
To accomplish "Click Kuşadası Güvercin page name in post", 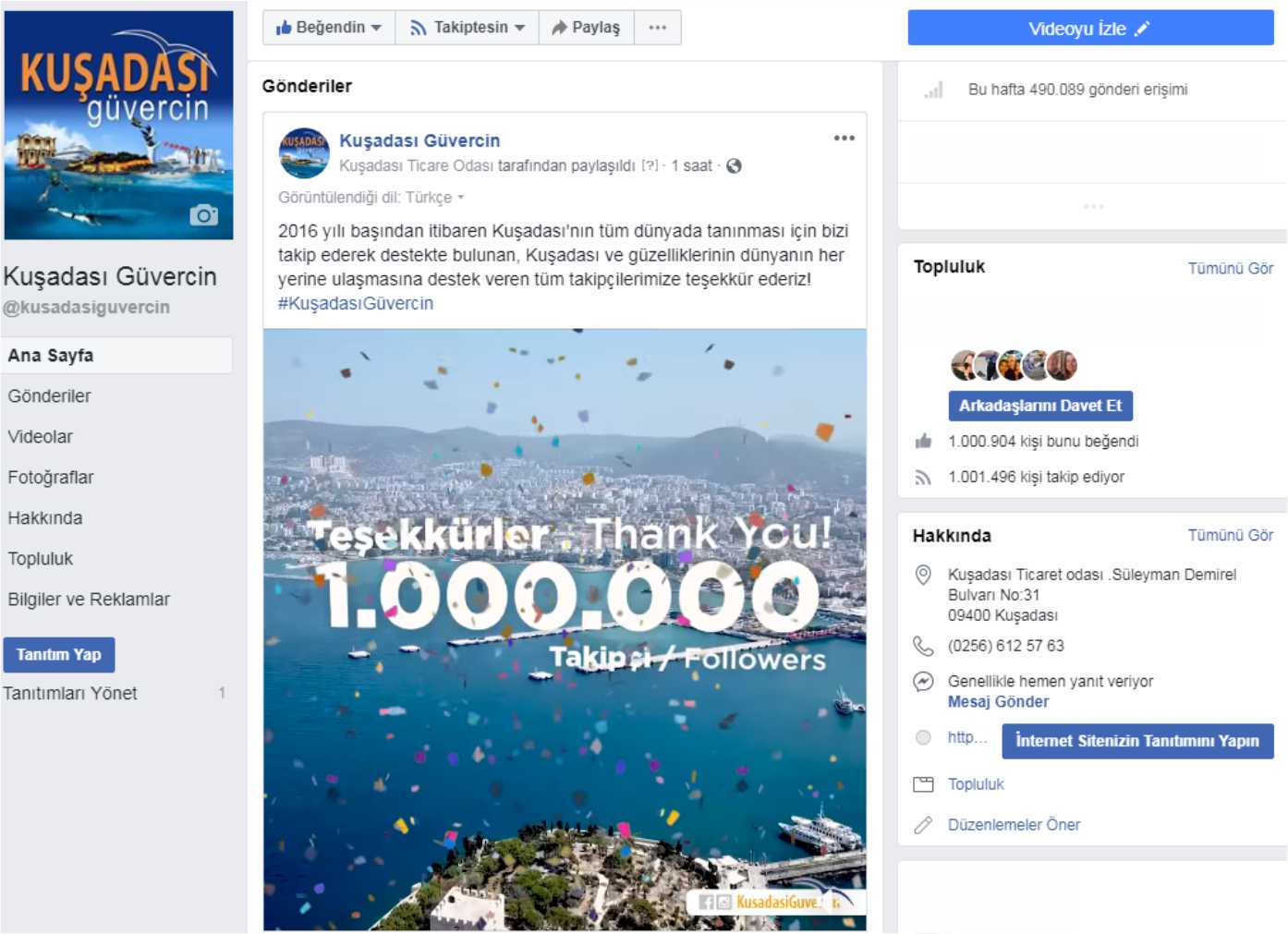I will [419, 140].
